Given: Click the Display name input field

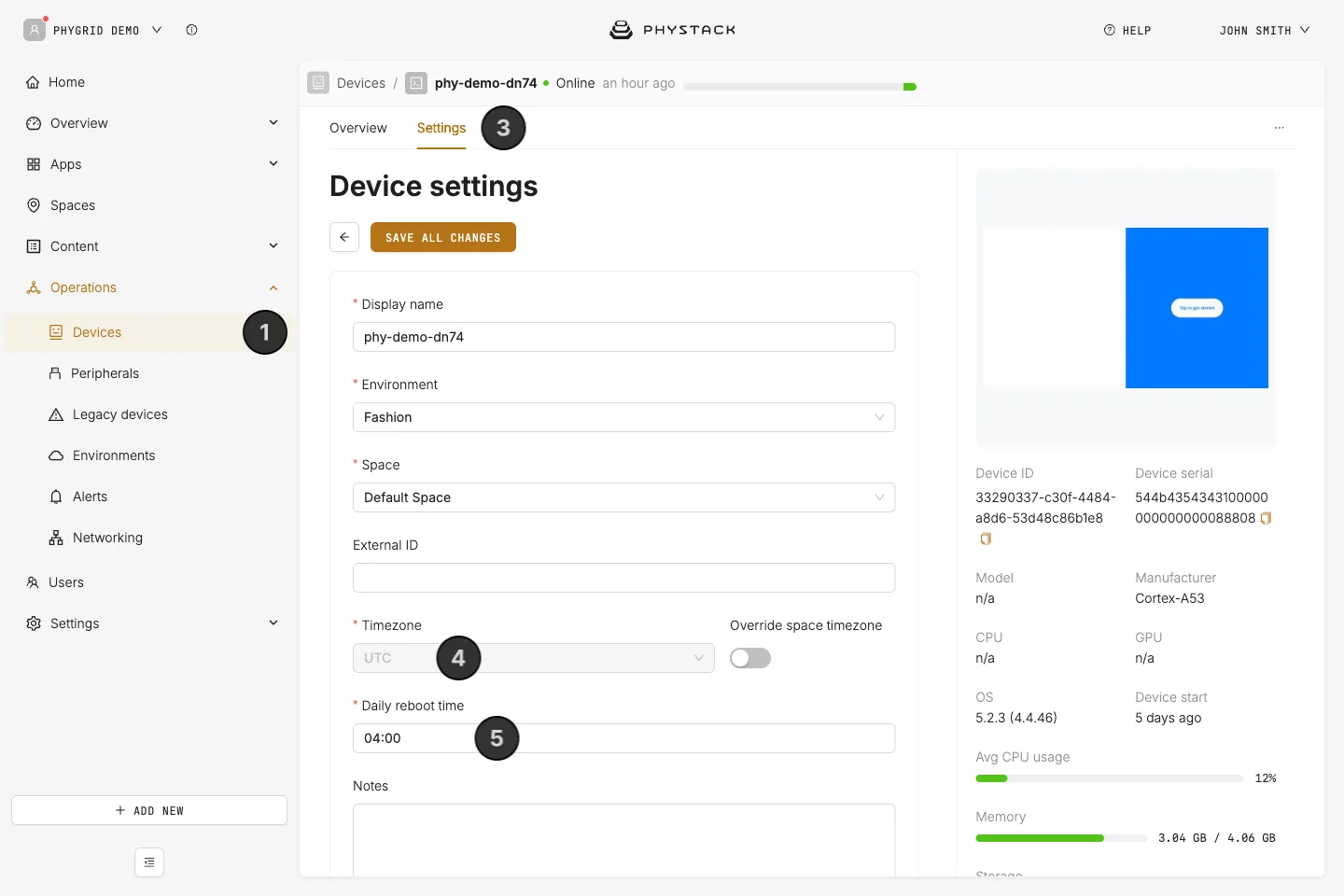Looking at the screenshot, I should [x=623, y=337].
